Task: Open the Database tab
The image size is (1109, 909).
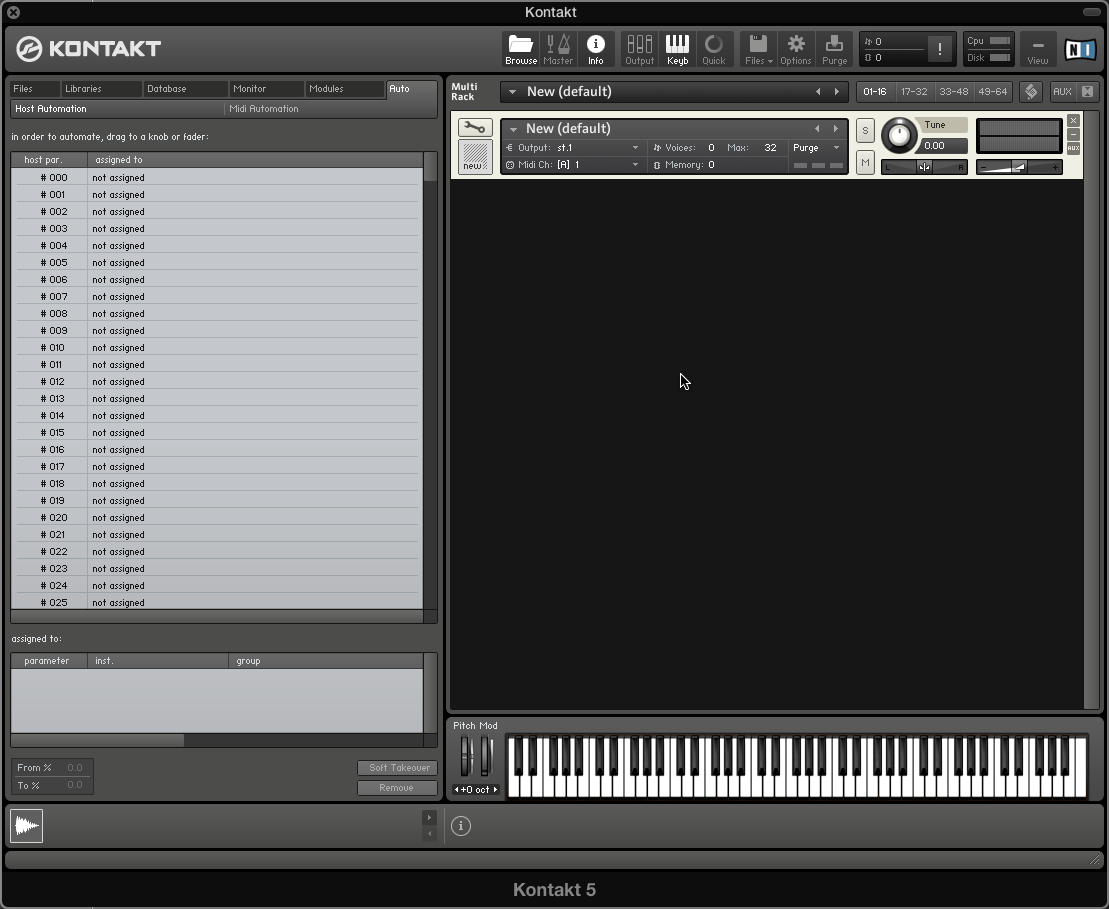Action: (185, 89)
